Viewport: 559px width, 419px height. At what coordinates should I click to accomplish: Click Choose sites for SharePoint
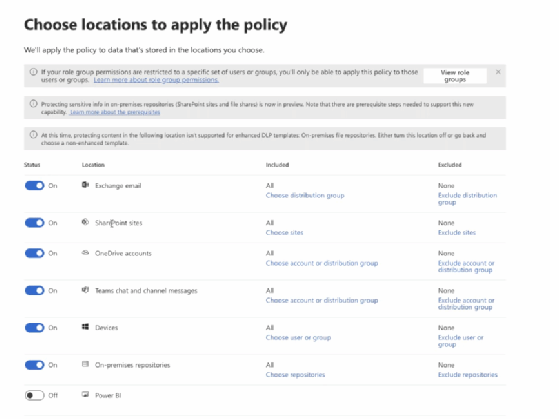point(284,233)
